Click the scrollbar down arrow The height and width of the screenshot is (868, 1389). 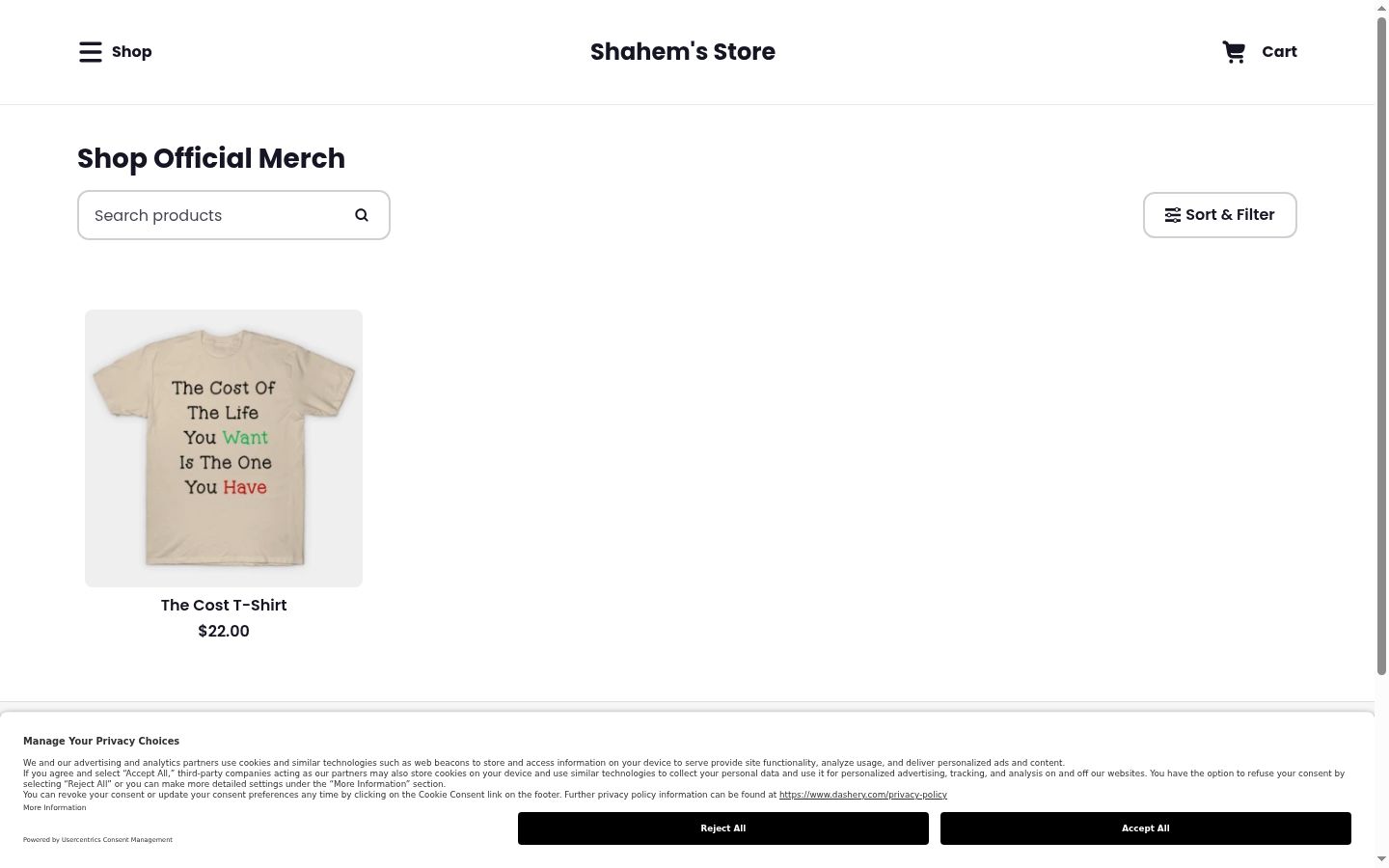(x=1382, y=859)
